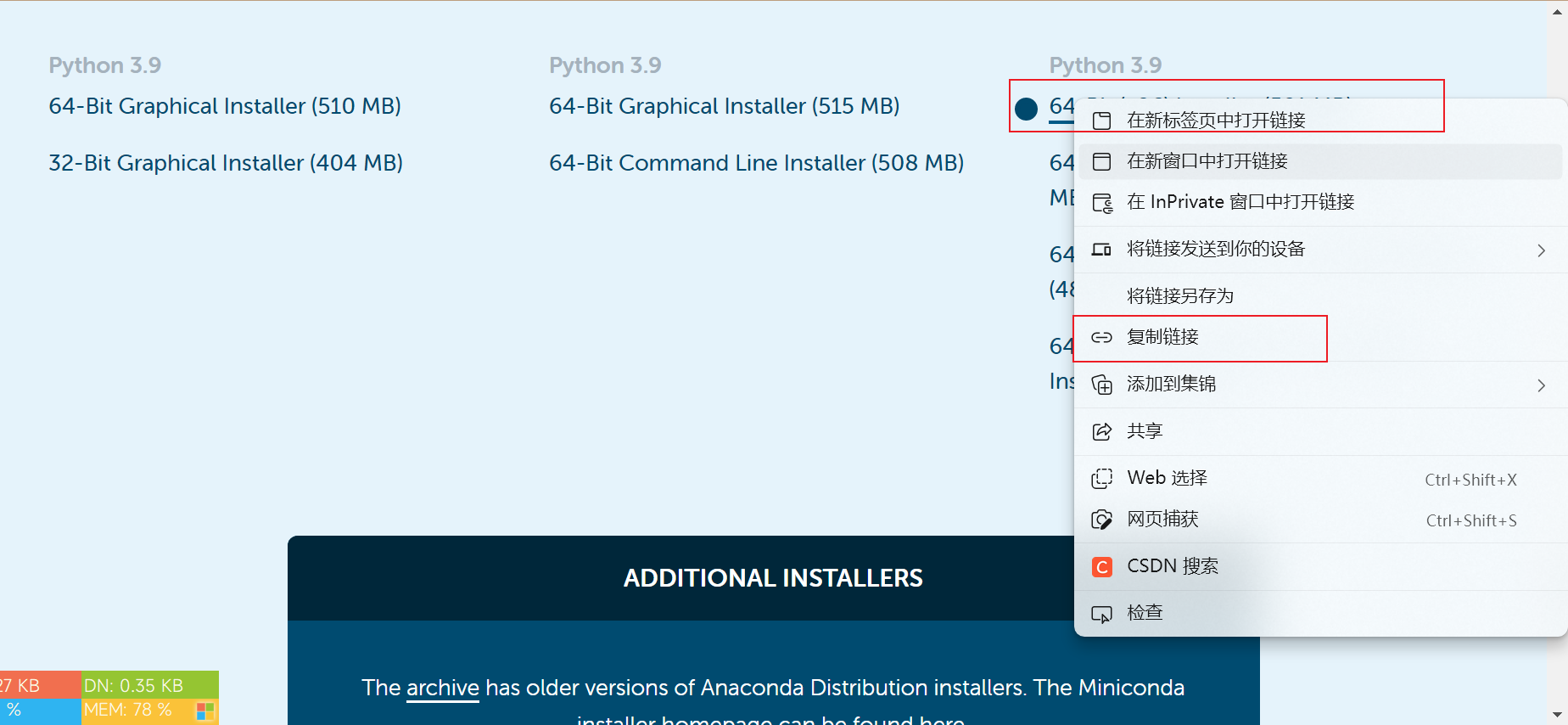The height and width of the screenshot is (725, 1568).
Task: Expand the add to collections submenu arrow
Action: [x=1541, y=385]
